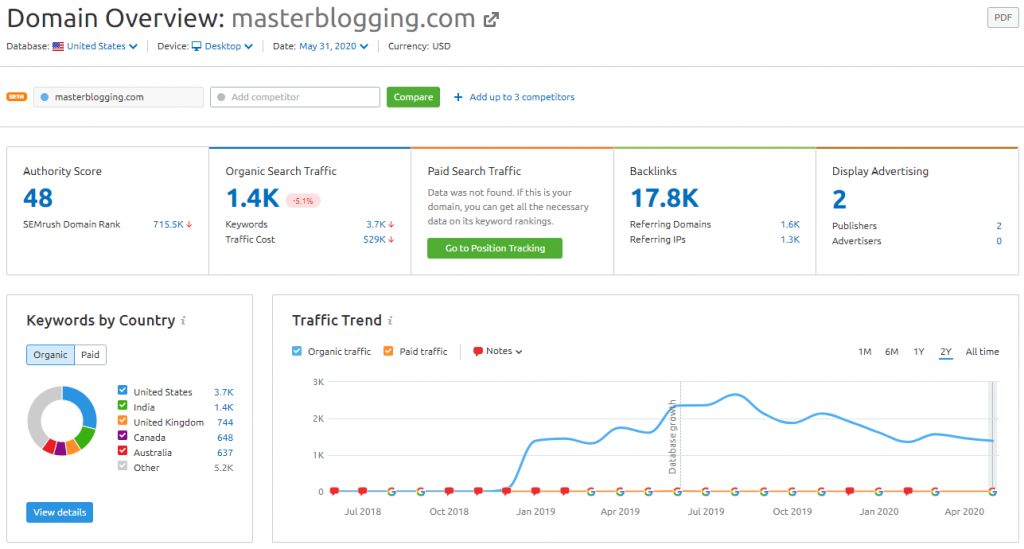Click the View details button
The image size is (1024, 549).
click(59, 512)
